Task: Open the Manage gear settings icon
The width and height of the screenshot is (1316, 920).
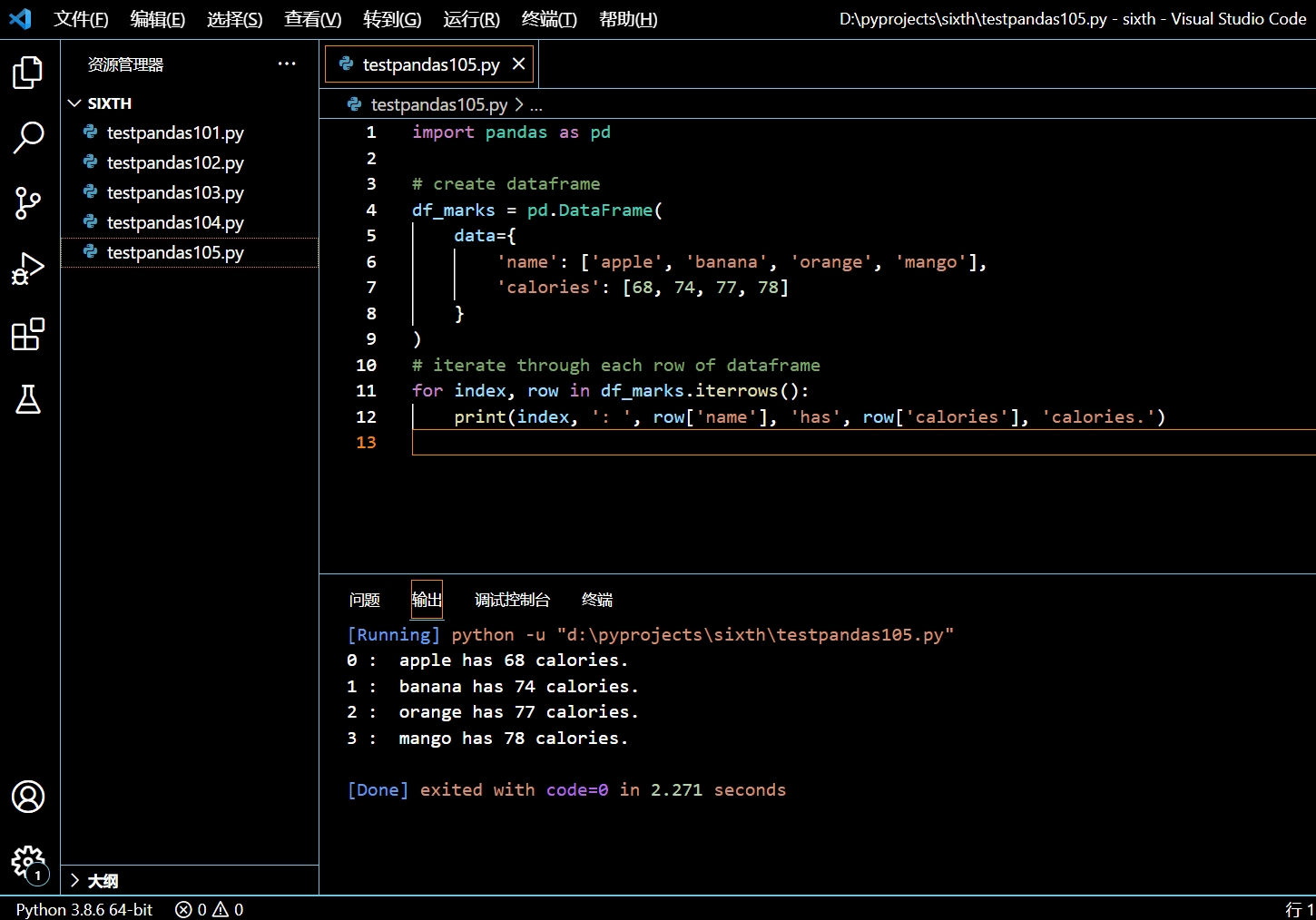Action: click(28, 863)
